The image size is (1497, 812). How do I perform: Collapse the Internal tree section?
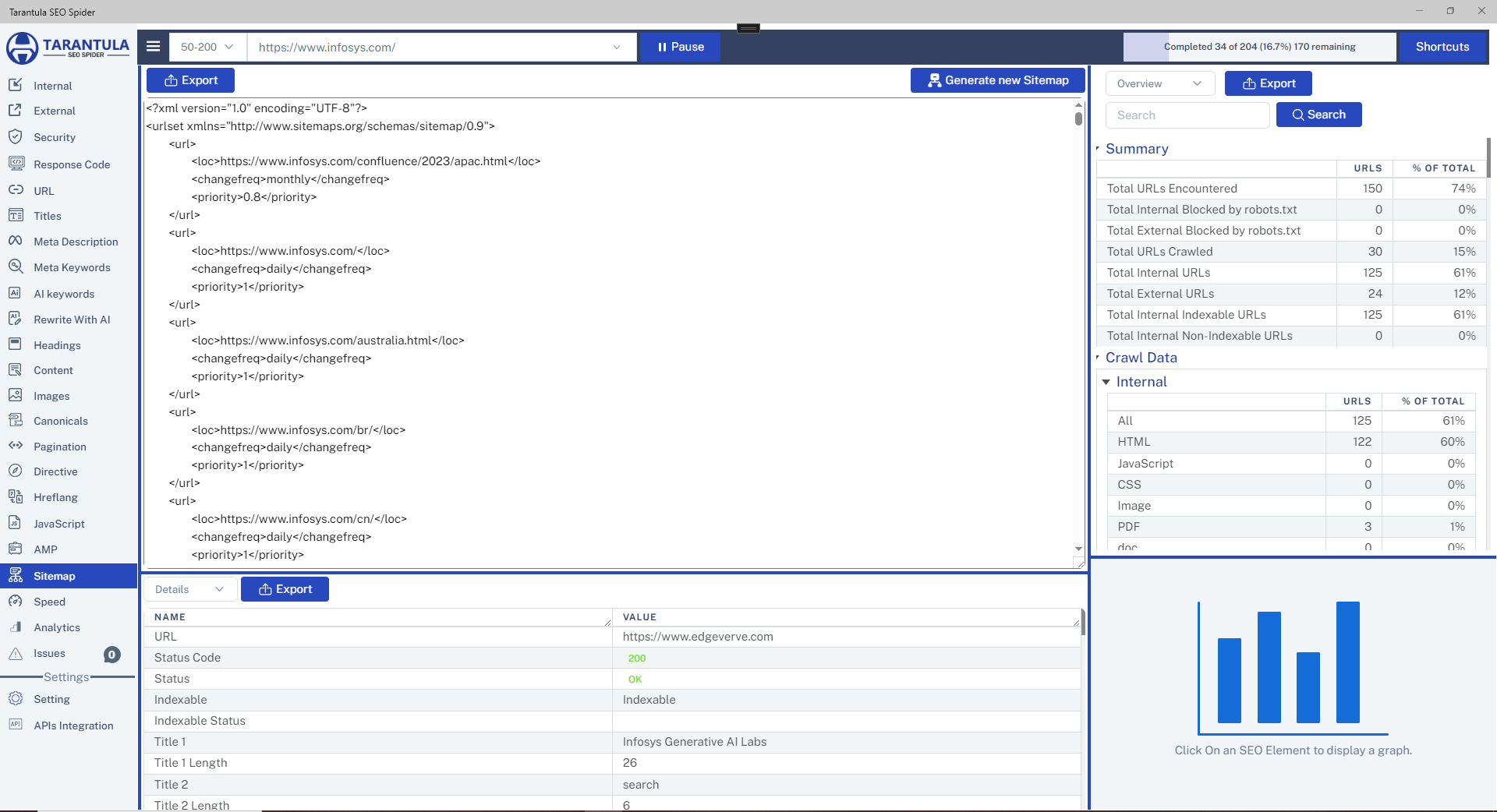[x=1106, y=382]
